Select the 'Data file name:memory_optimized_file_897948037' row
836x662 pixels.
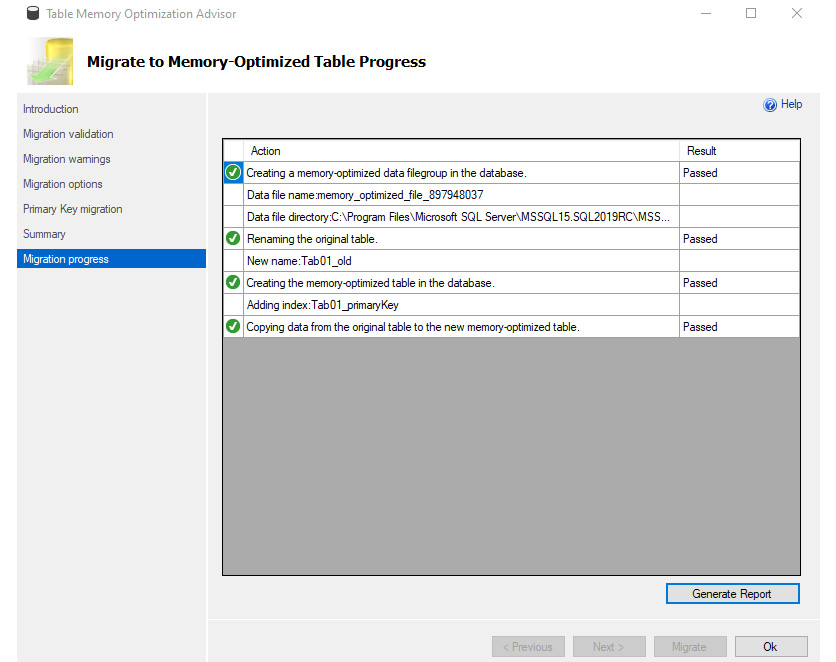tap(461, 195)
